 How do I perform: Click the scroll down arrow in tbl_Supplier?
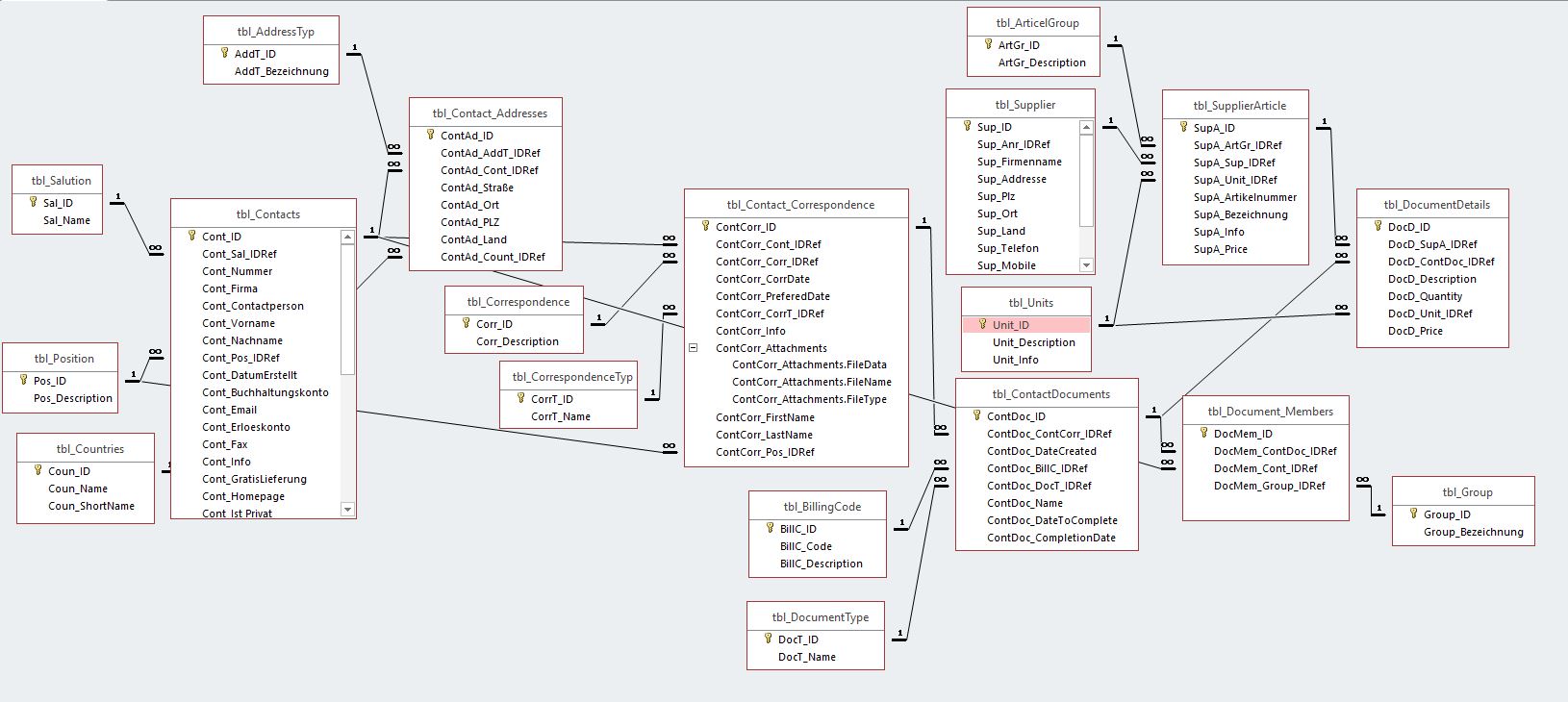click(x=1086, y=265)
